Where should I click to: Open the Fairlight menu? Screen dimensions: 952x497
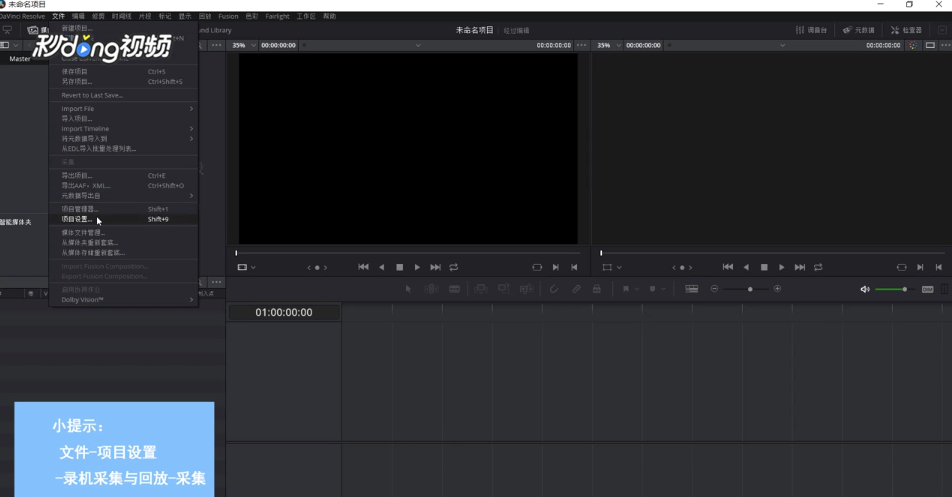pos(277,16)
